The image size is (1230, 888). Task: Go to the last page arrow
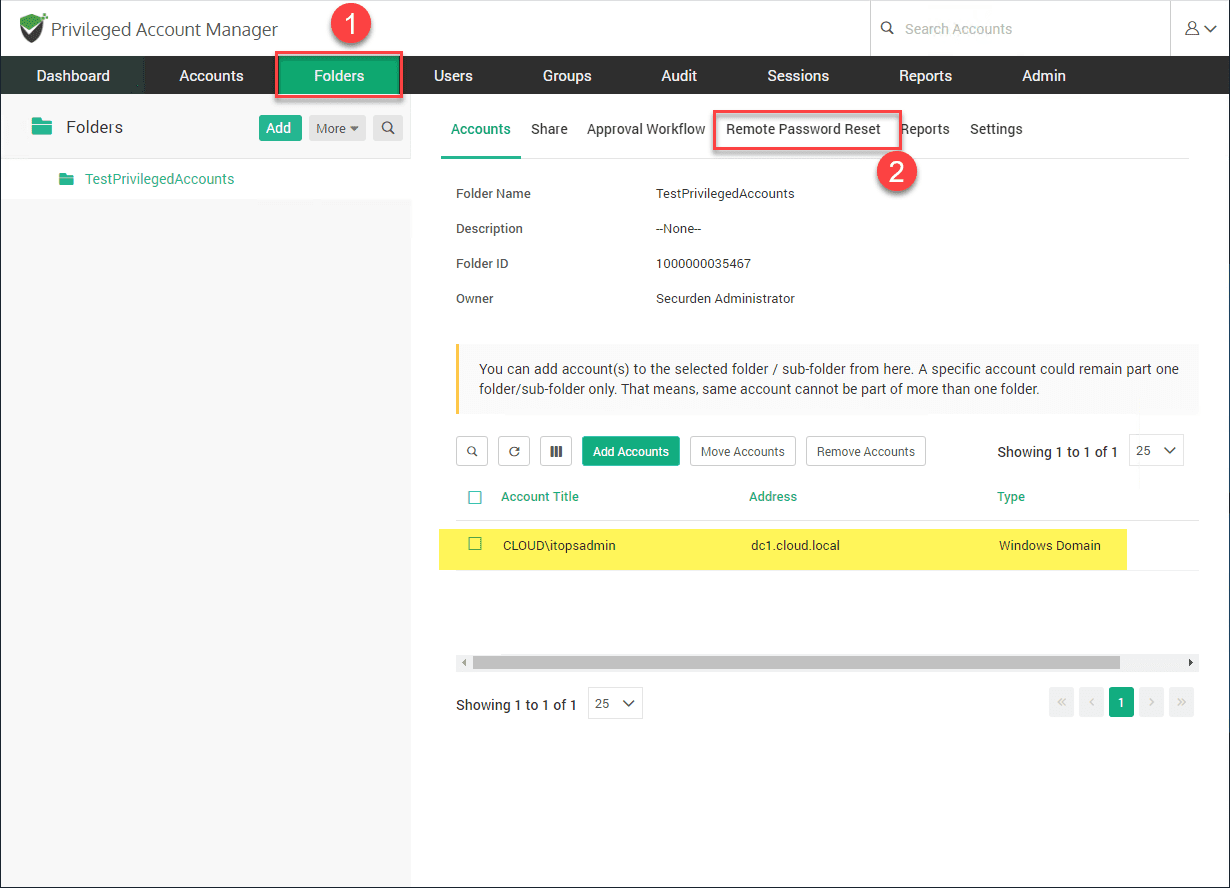click(x=1181, y=703)
